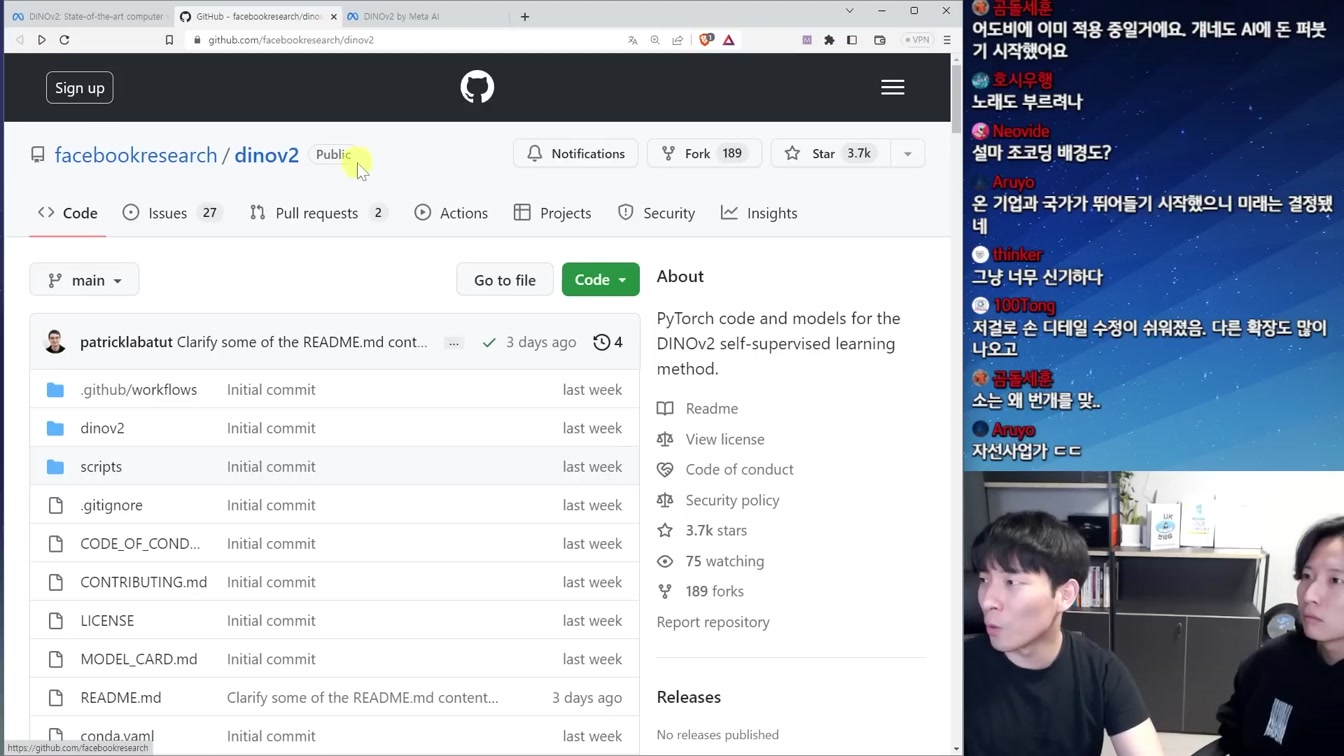This screenshot has height=756, width=1344.
Task: Open the patrickLabatut author link
Action: click(126, 342)
